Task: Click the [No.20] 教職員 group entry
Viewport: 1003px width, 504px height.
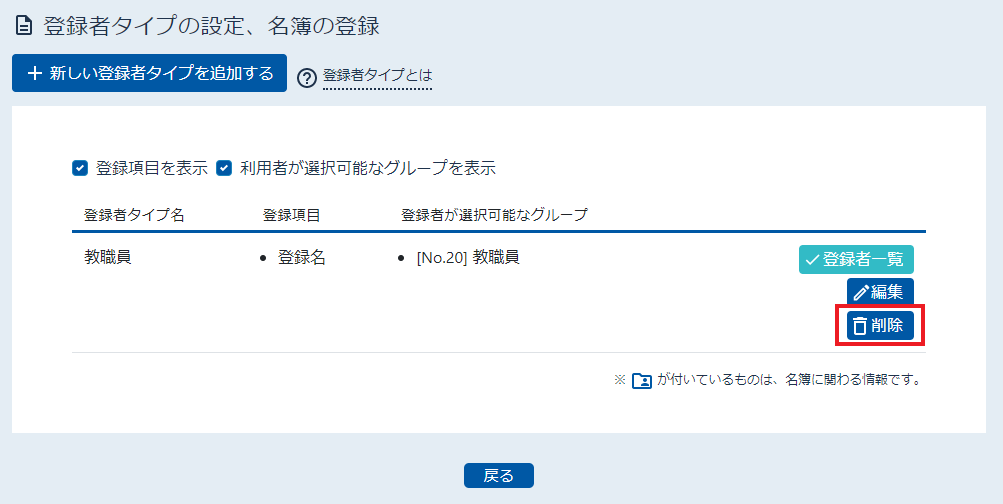Action: tap(468, 258)
